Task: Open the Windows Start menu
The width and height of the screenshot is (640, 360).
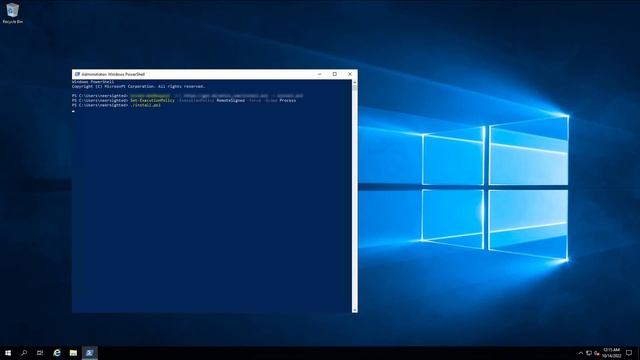Action: [x=8, y=353]
